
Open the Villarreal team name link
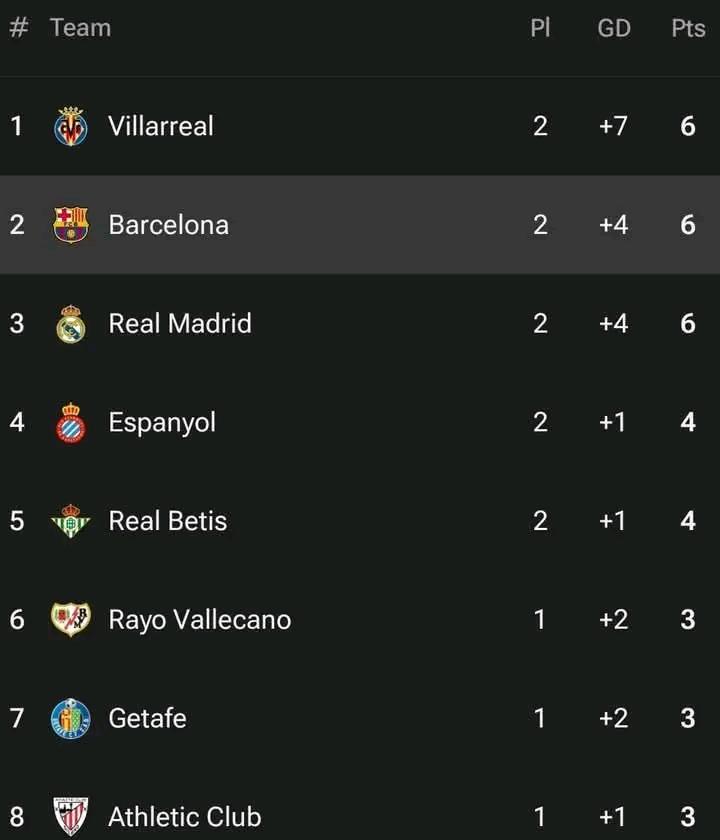point(161,126)
